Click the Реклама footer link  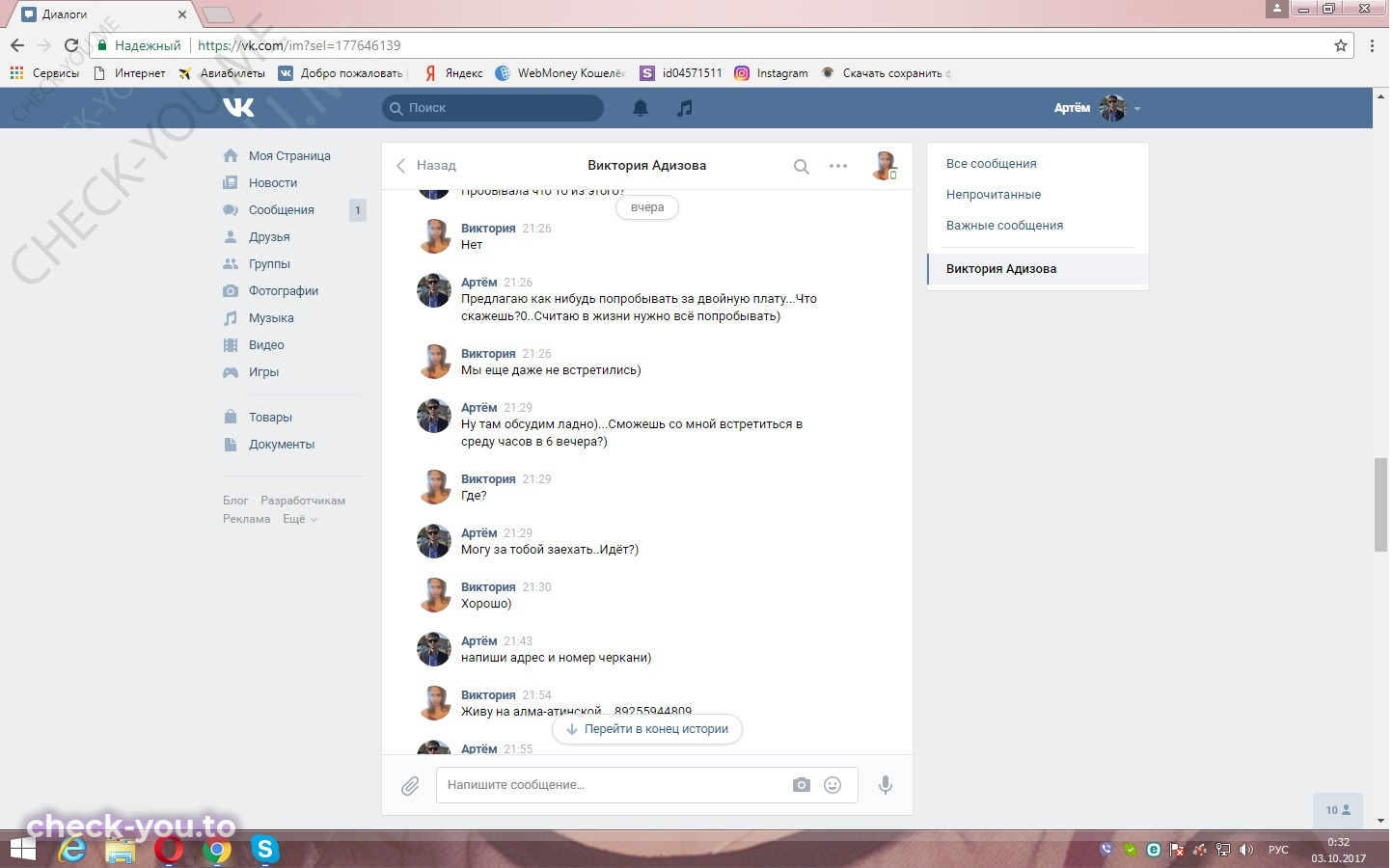coord(246,519)
